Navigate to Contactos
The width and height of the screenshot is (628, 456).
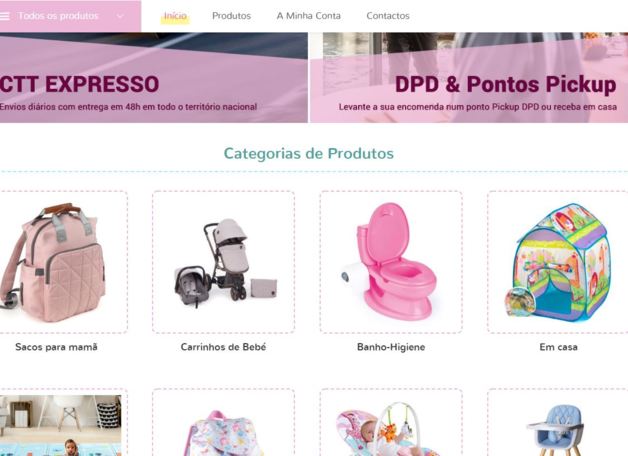pos(388,16)
